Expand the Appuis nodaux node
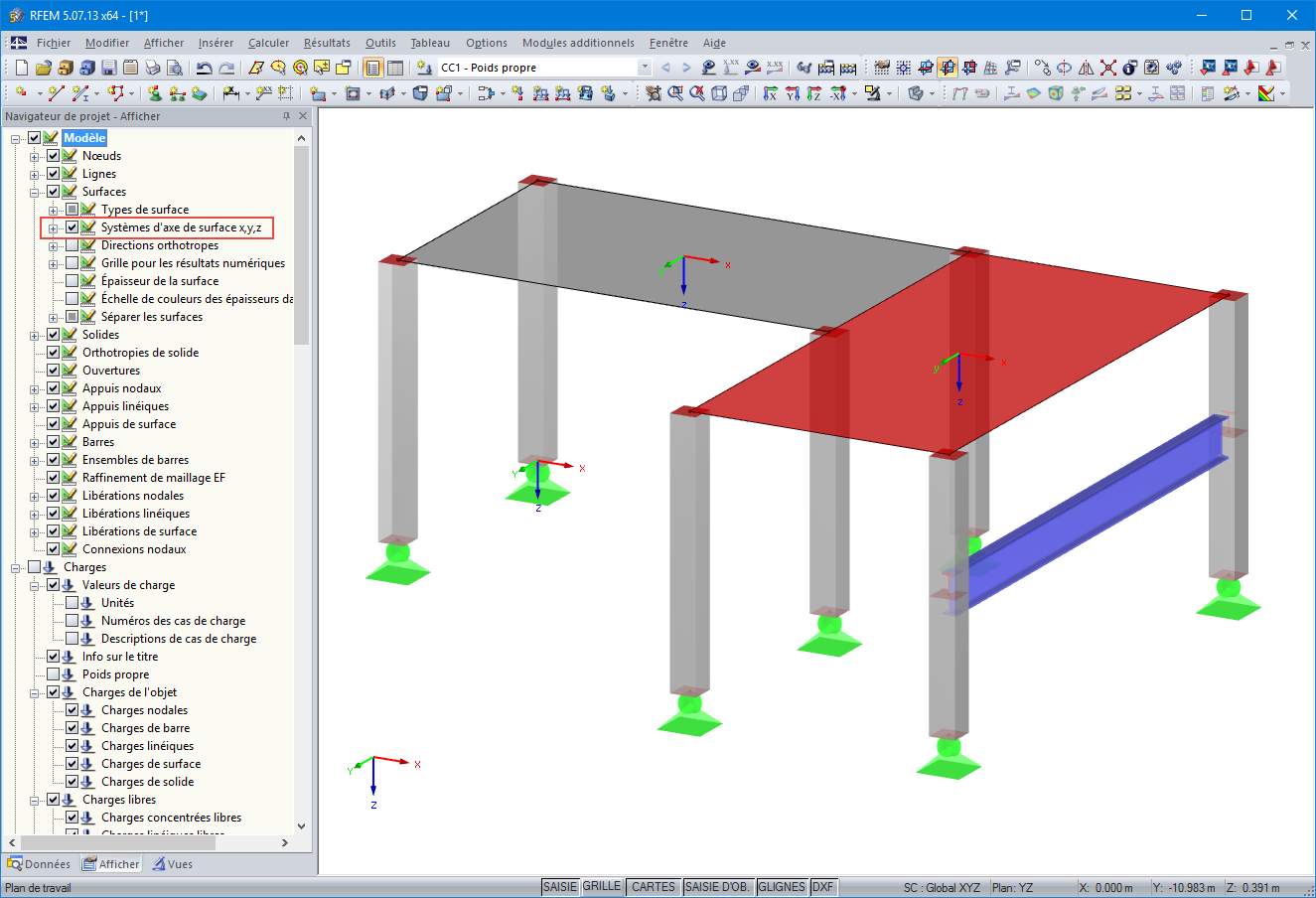 coord(35,388)
